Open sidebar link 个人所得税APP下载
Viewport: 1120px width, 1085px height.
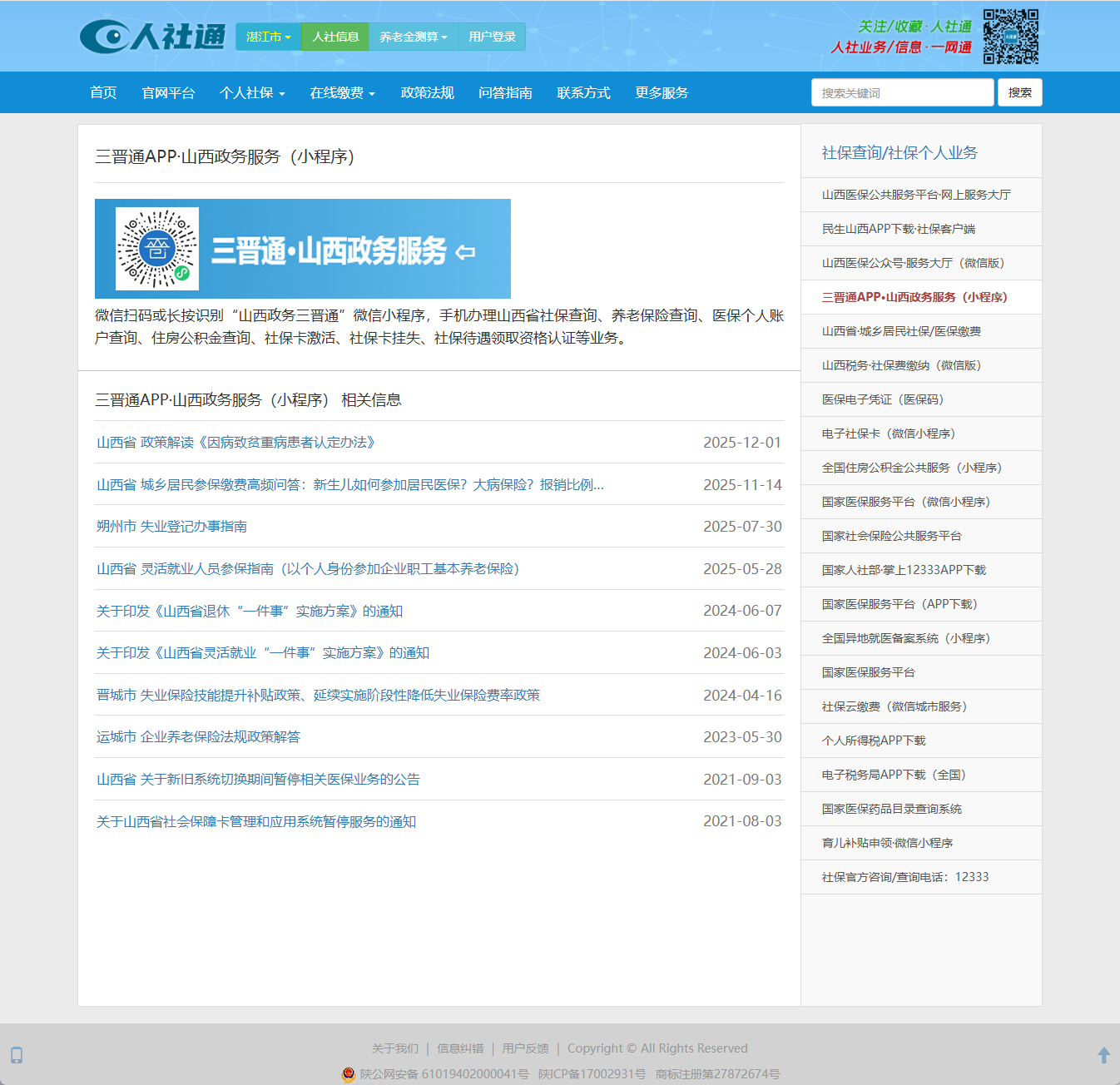[873, 741]
